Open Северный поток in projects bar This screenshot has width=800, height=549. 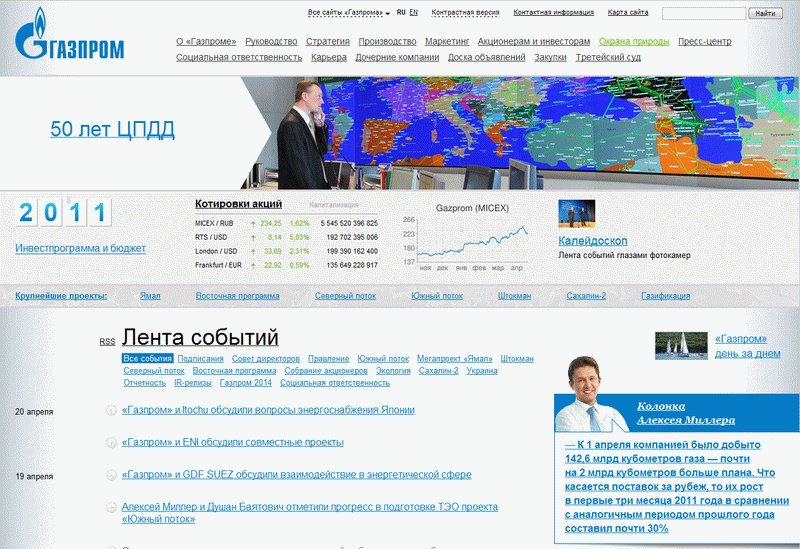pos(345,296)
